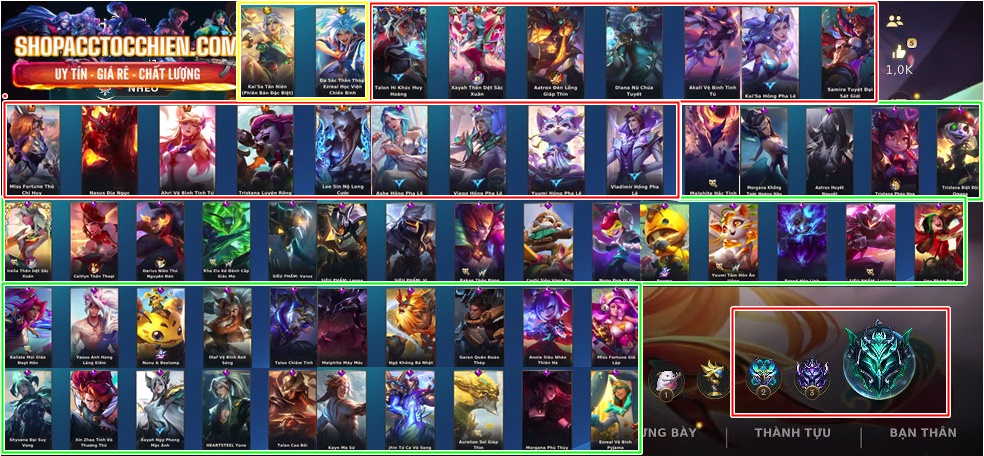
Task: Open the THÀNH TỰU tab
Action: pos(793,432)
